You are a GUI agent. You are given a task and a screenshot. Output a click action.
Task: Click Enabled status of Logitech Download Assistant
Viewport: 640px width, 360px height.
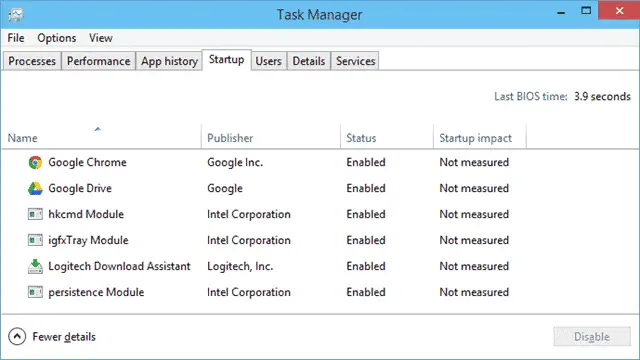pyautogui.click(x=366, y=266)
